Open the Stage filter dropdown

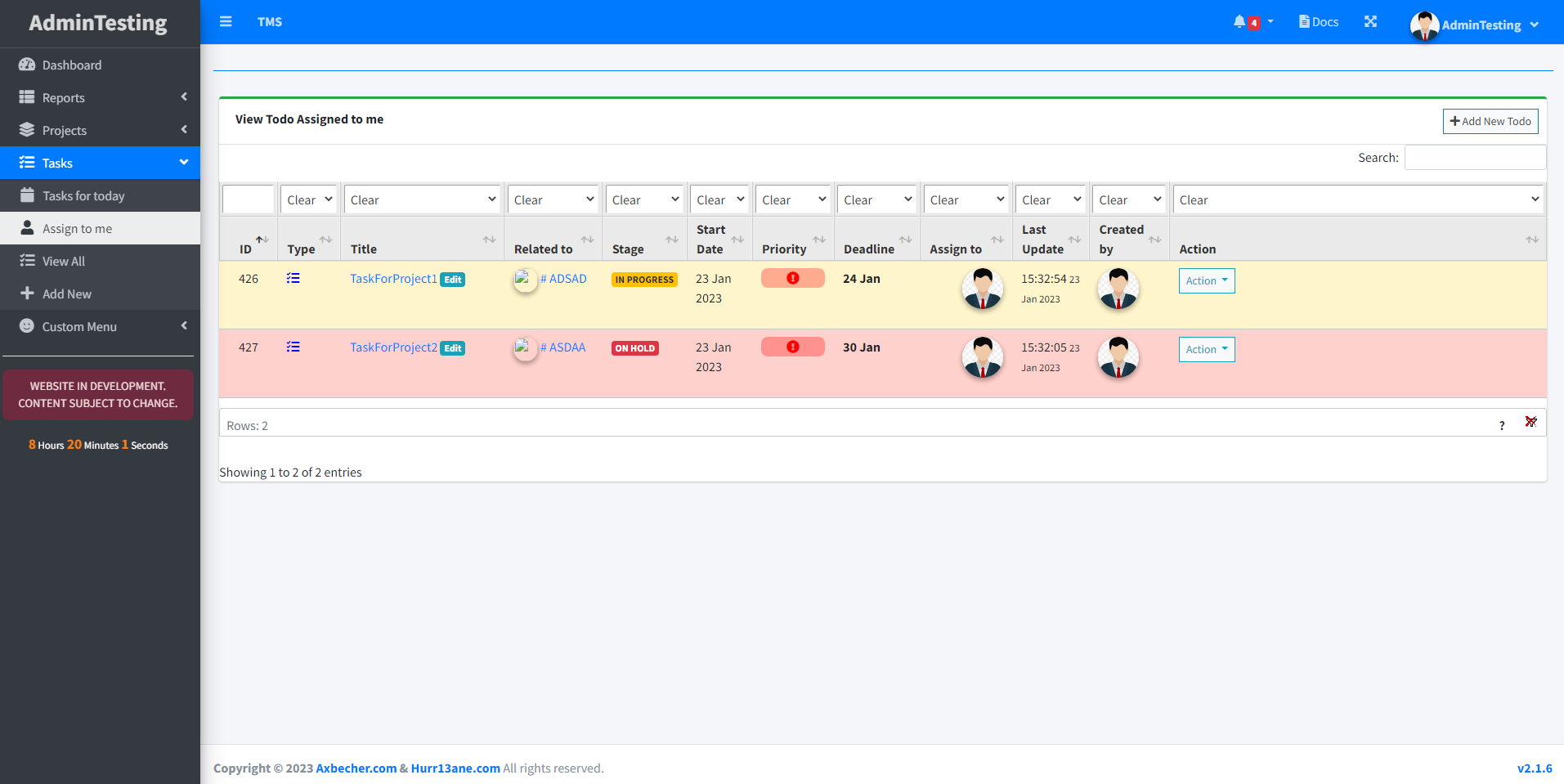pyautogui.click(x=644, y=199)
